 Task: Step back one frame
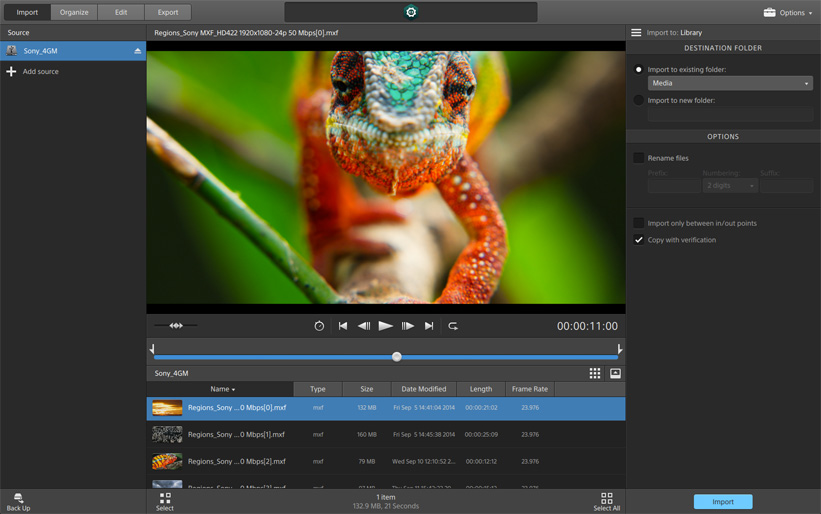coord(364,326)
